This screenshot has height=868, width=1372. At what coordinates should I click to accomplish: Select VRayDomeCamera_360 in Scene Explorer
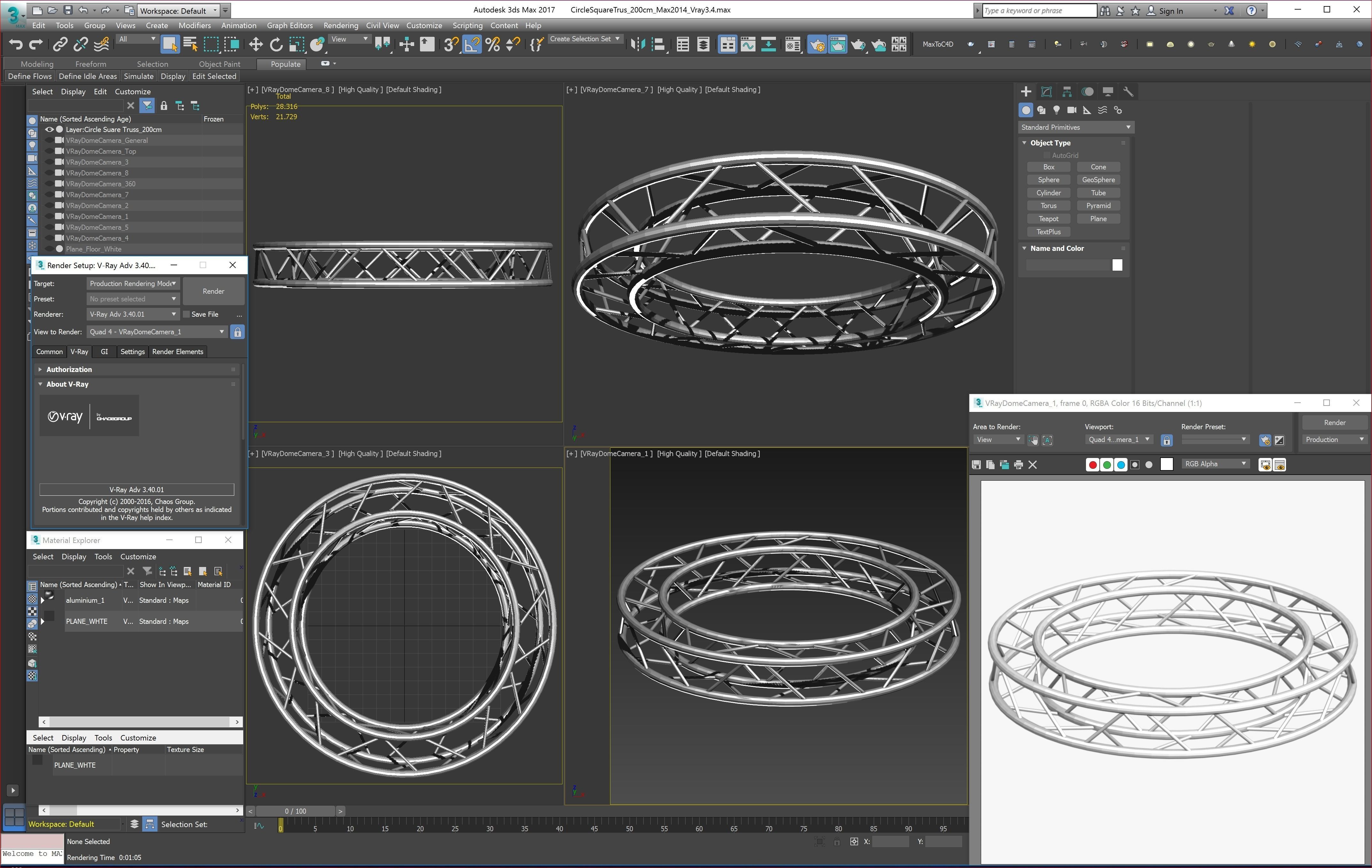click(x=100, y=183)
